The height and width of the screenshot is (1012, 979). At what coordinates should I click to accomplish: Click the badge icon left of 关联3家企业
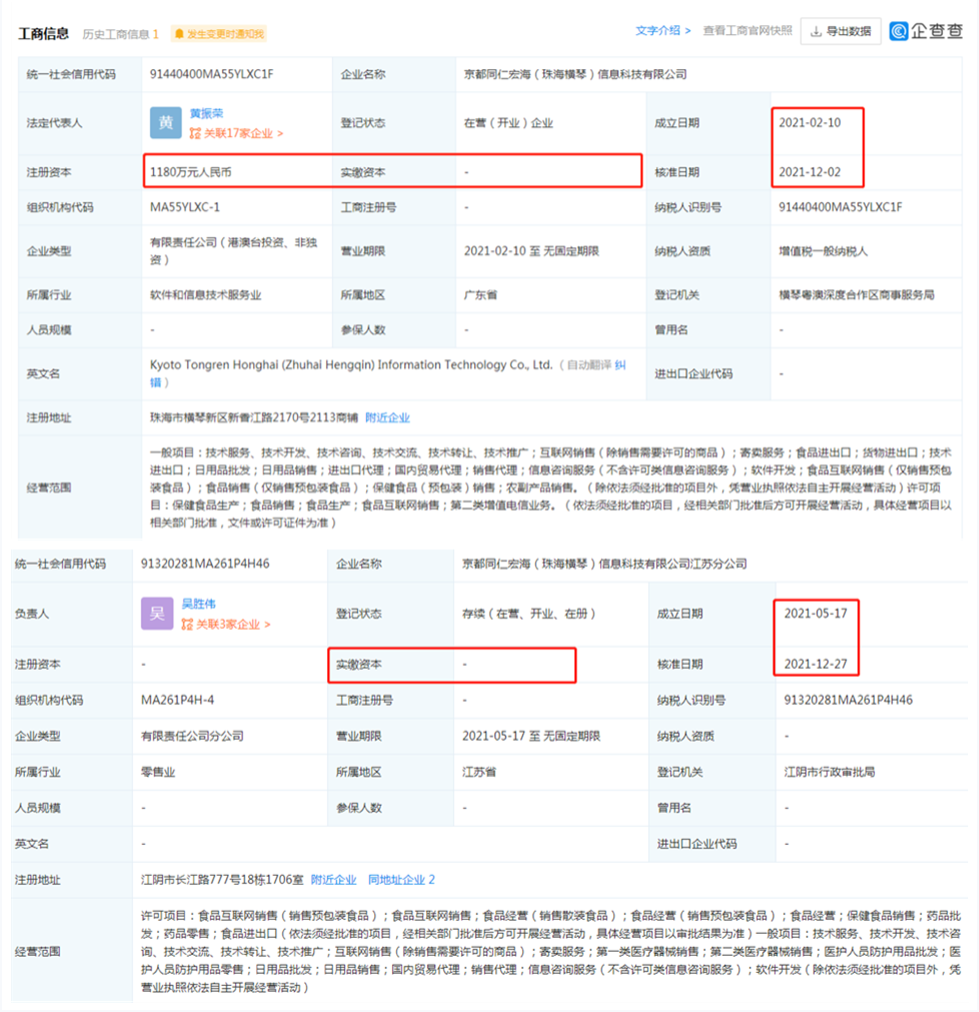(188, 624)
